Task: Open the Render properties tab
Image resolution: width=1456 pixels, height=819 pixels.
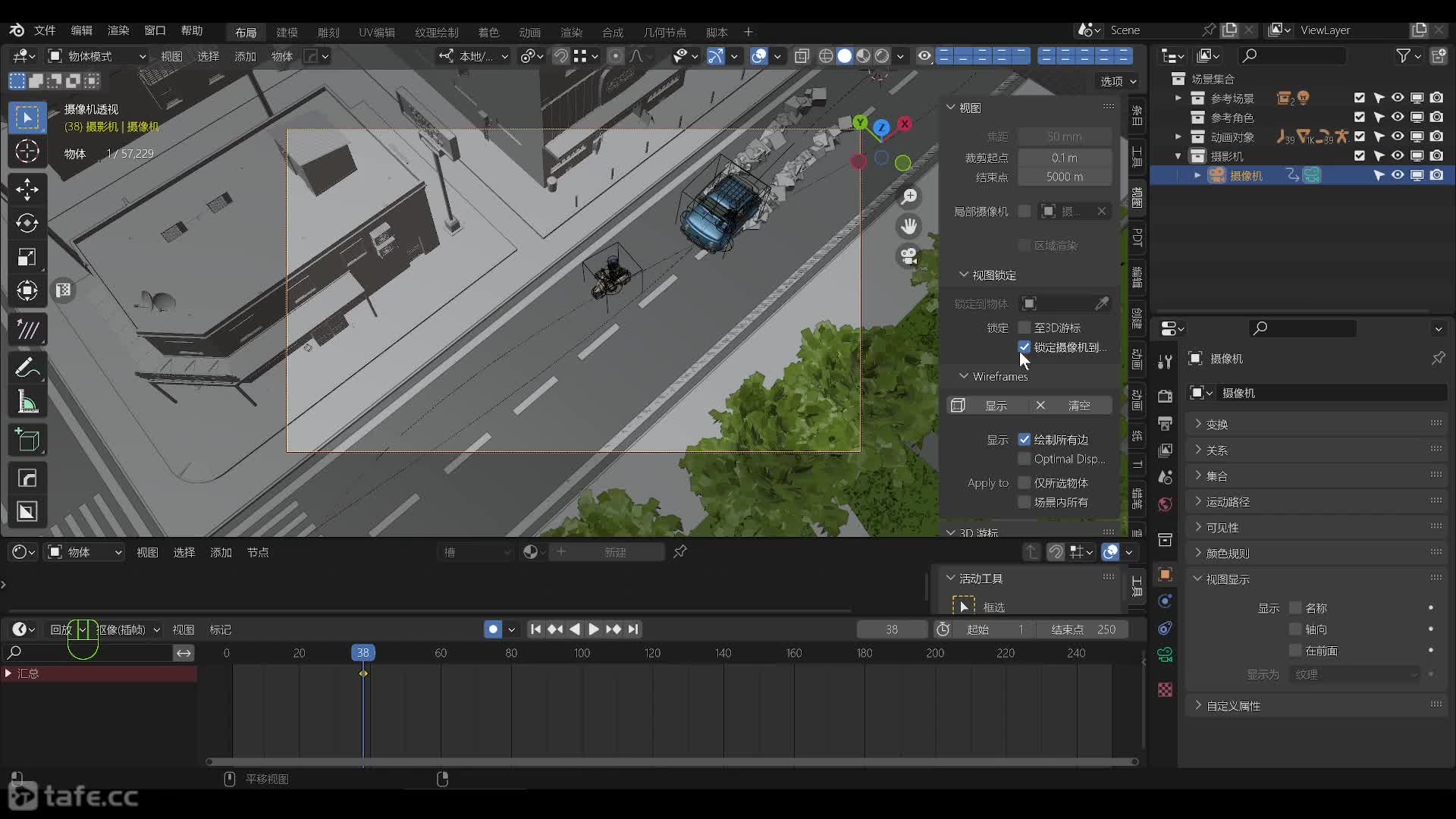Action: [x=1166, y=396]
